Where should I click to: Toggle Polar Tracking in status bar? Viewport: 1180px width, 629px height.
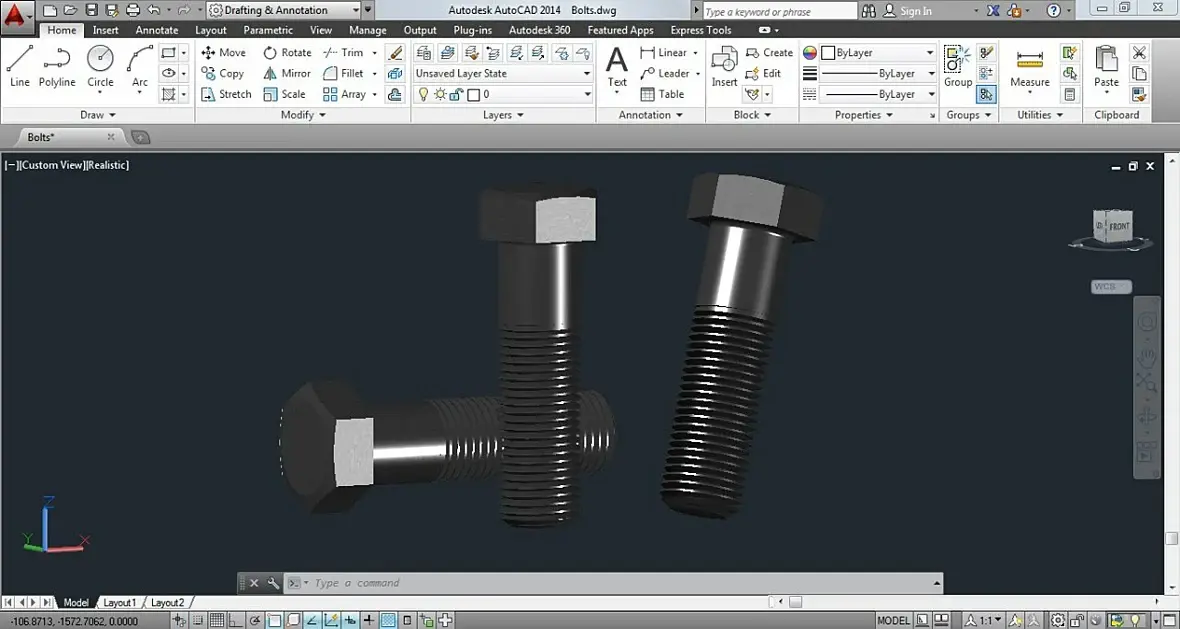pos(255,621)
